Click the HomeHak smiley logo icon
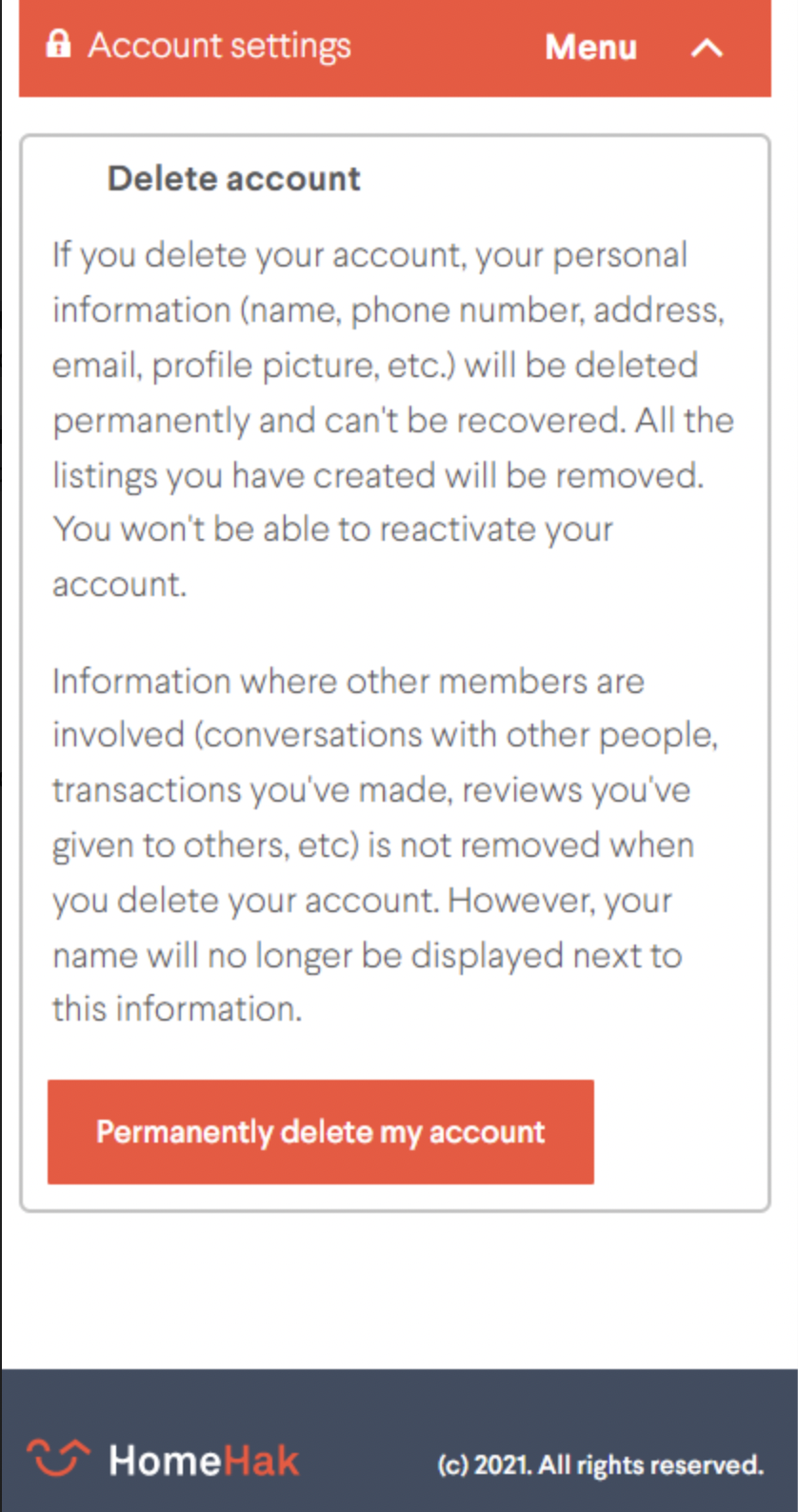Image resolution: width=798 pixels, height=1512 pixels. pos(58,1458)
